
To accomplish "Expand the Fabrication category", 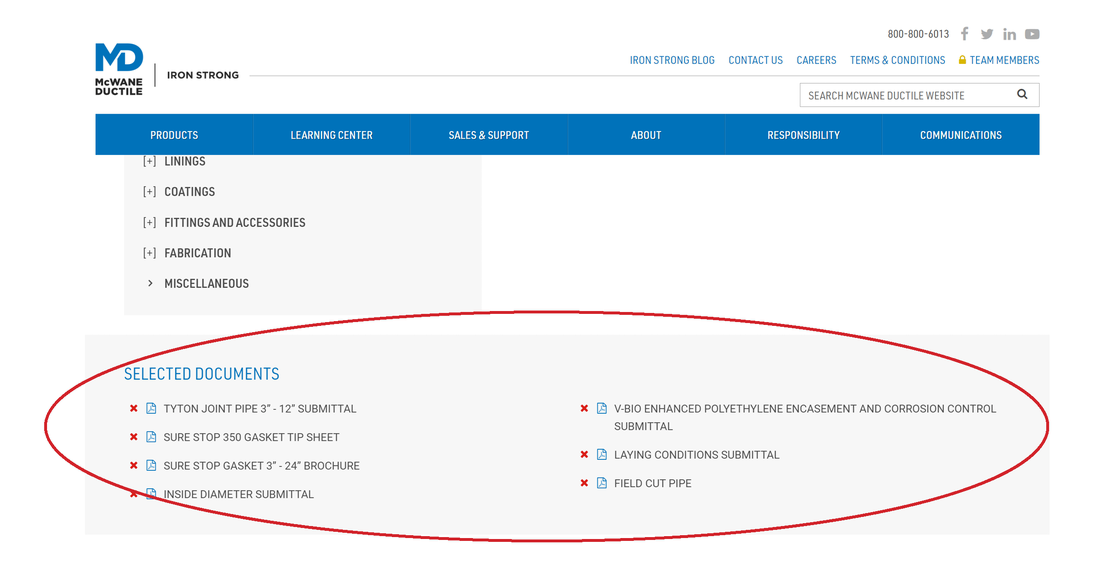I will click(149, 253).
